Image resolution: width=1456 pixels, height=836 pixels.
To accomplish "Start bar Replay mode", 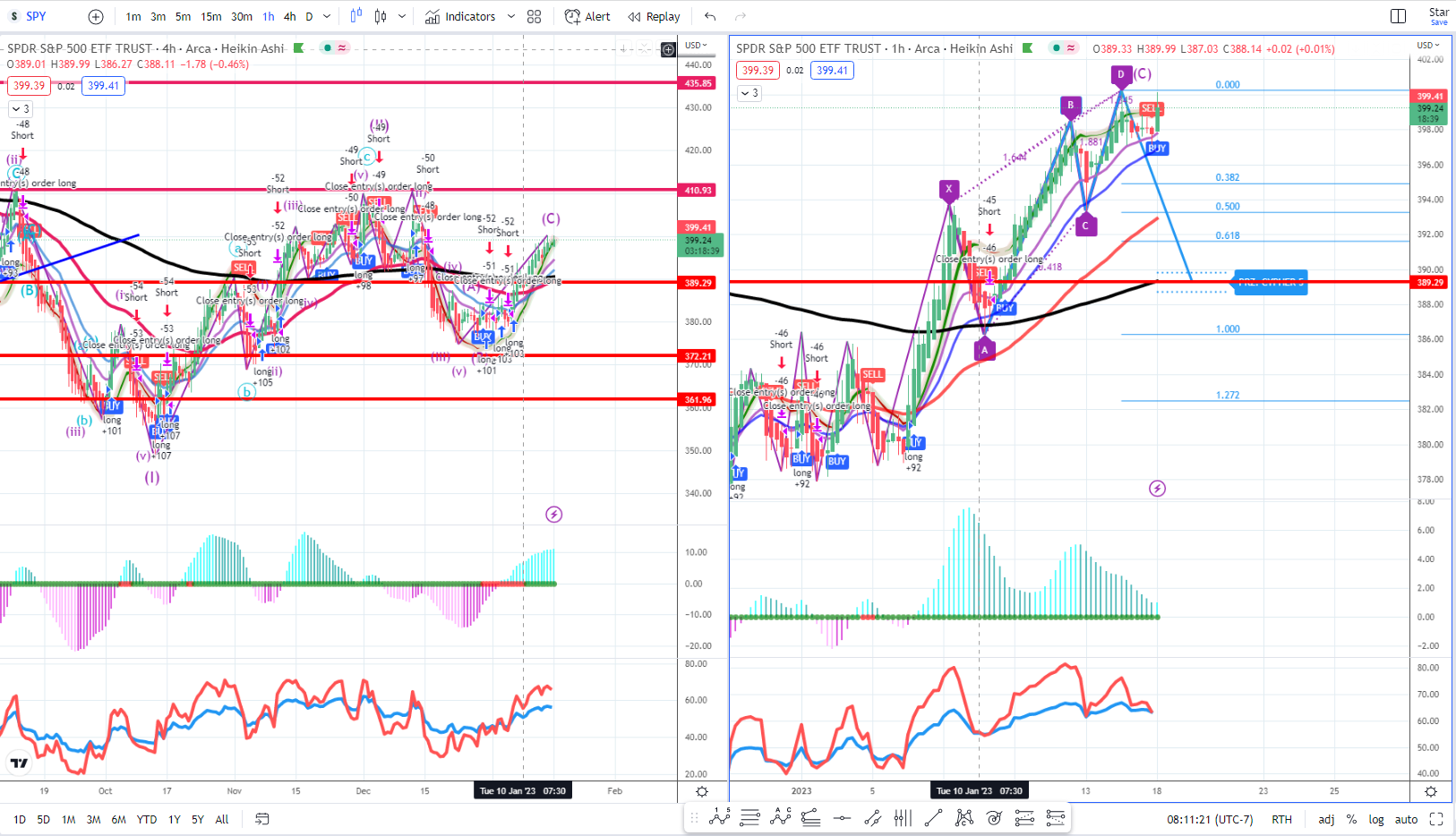I will point(654,16).
